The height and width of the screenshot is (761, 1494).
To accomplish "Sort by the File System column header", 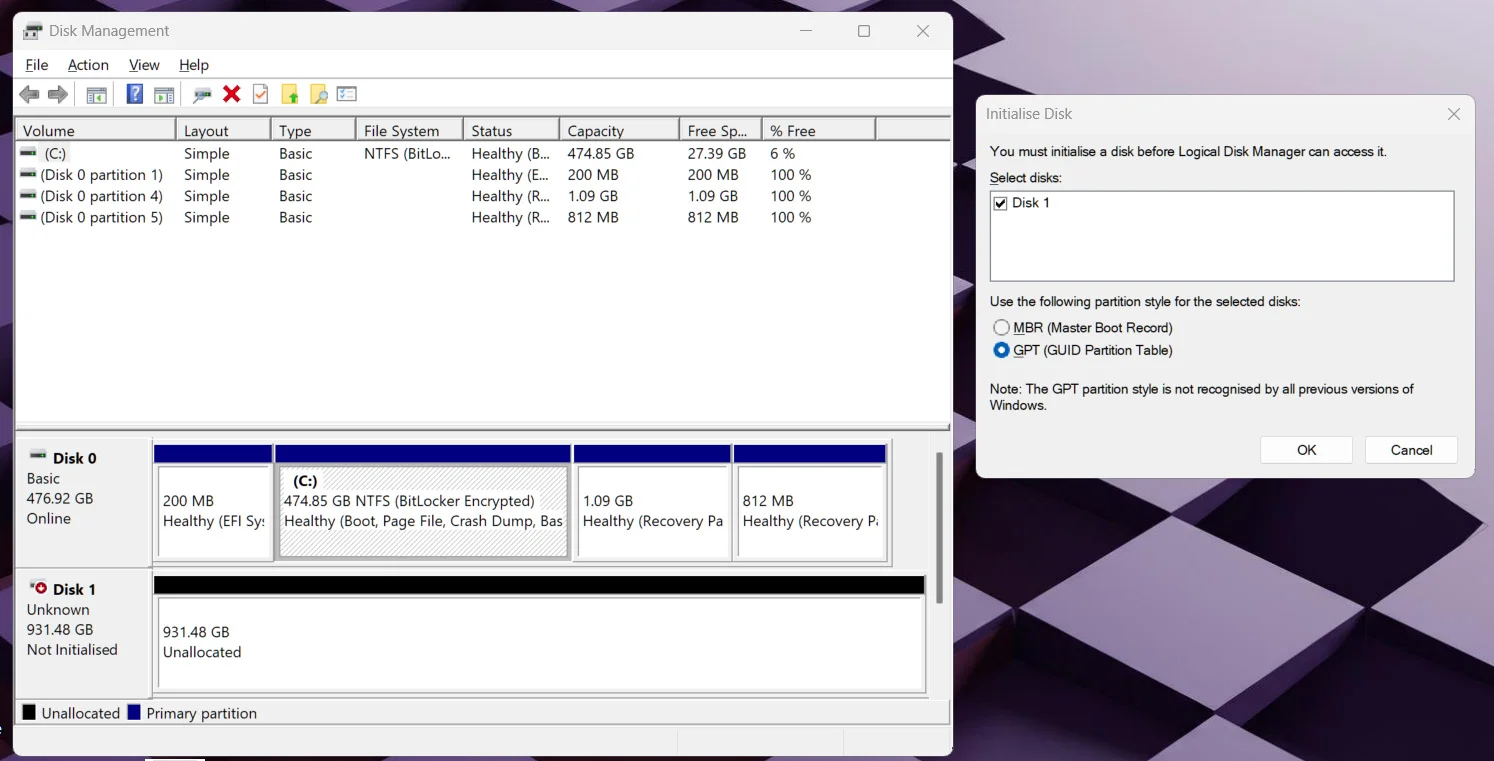I will coord(410,130).
